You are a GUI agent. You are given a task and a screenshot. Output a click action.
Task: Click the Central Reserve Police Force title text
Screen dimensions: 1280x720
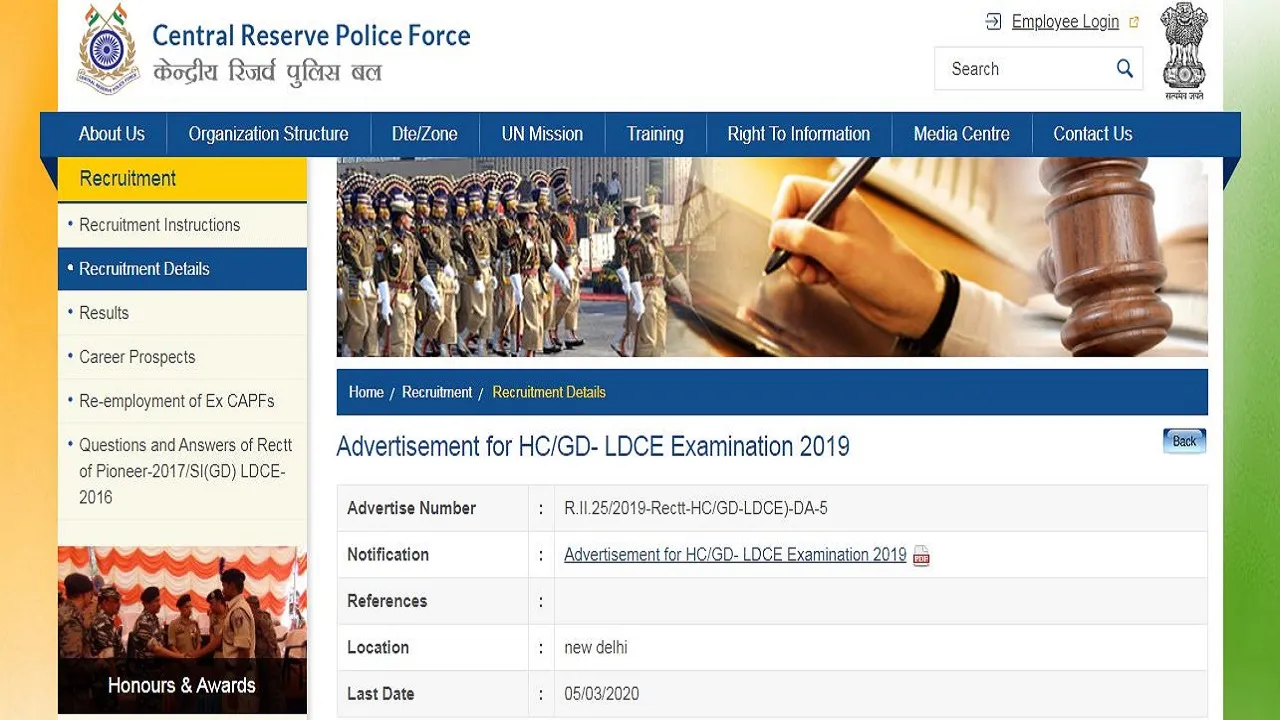[x=311, y=36]
